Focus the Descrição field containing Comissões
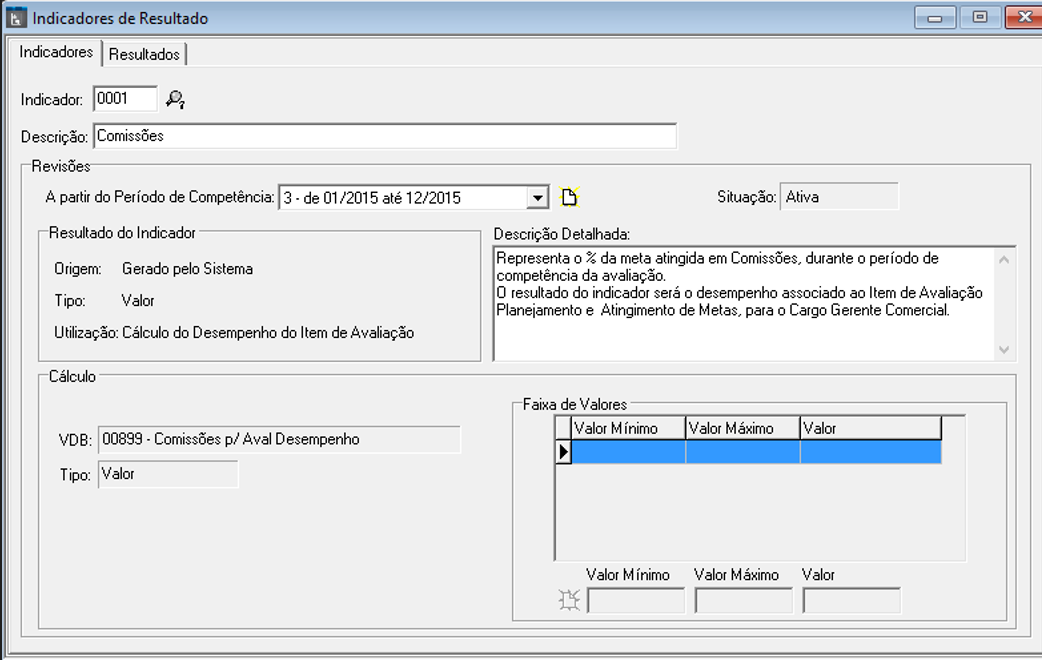The height and width of the screenshot is (660, 1042). (x=384, y=135)
